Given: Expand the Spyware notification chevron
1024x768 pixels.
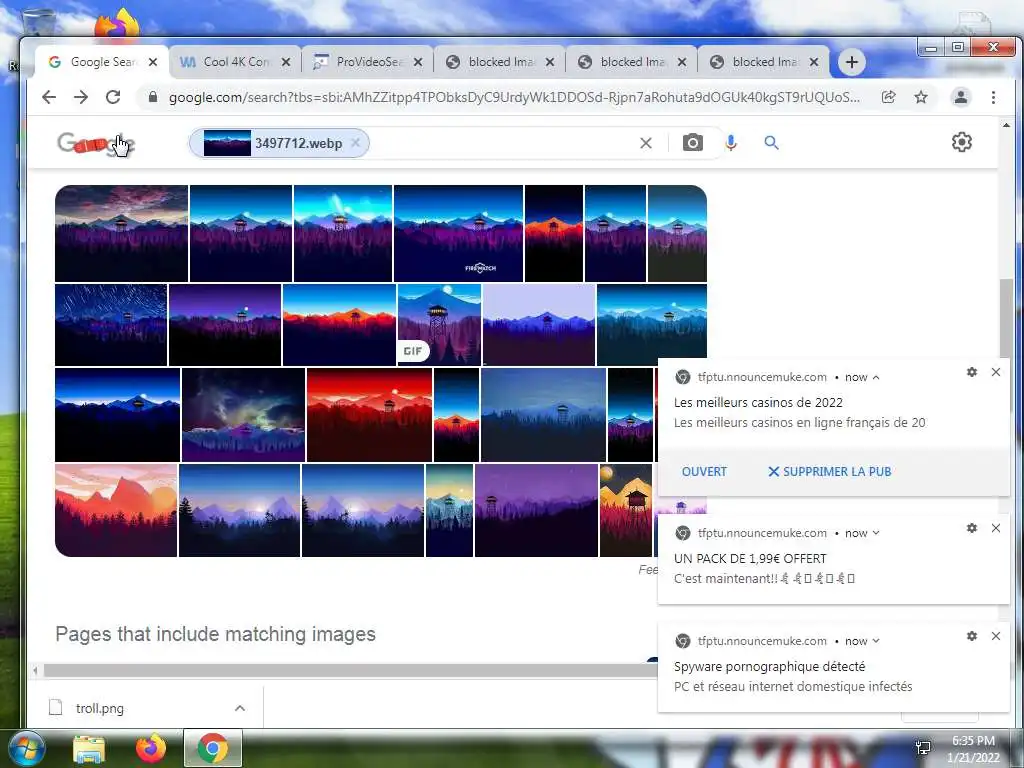Looking at the screenshot, I should 876,641.
